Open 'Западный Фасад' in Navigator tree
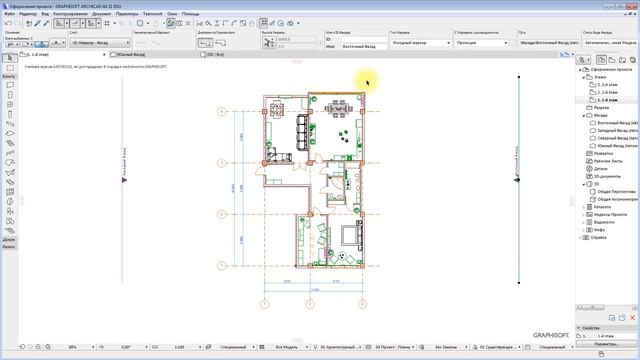The height and width of the screenshot is (360, 640). (617, 131)
